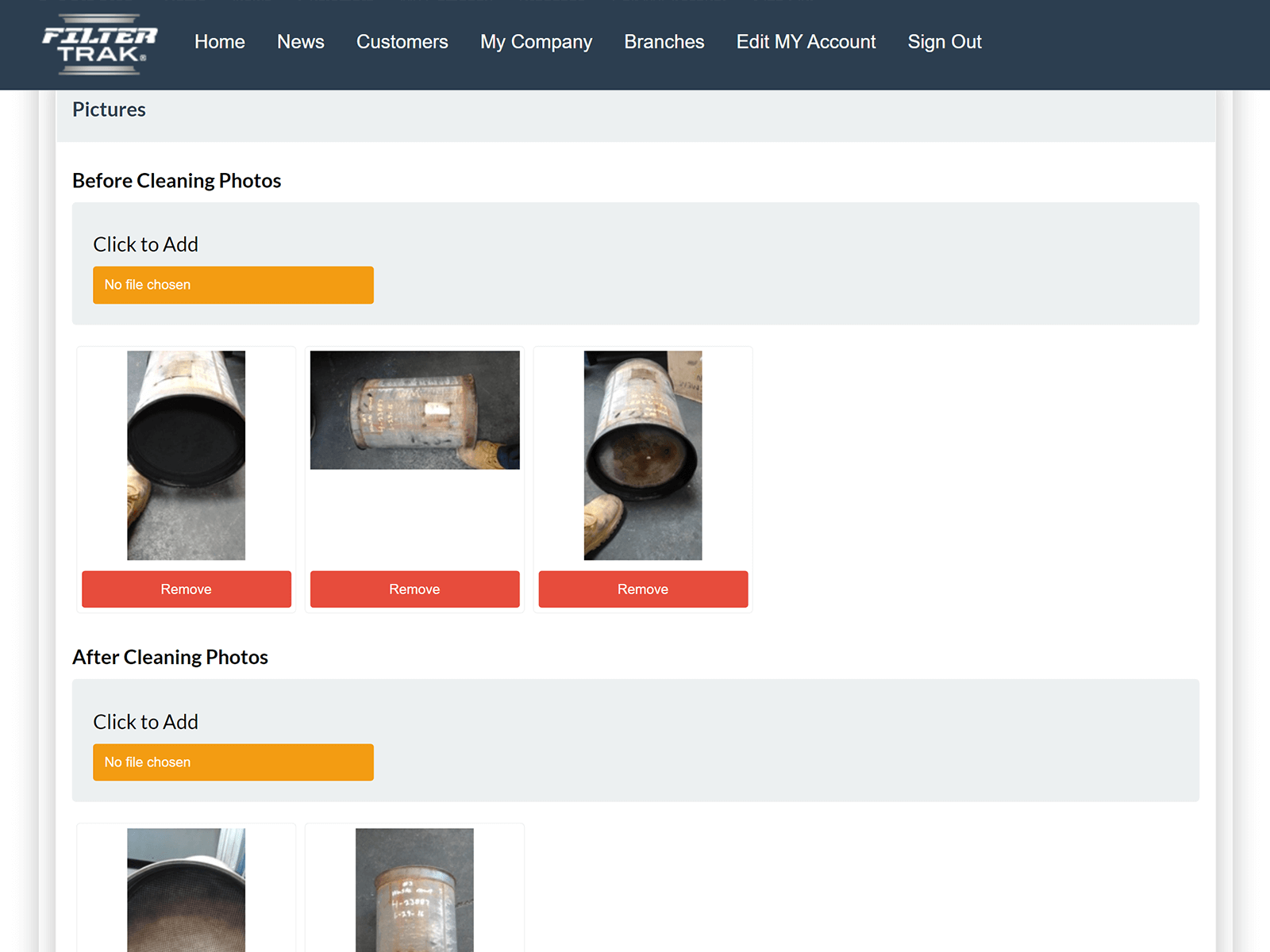Viewport: 1270px width, 952px height.
Task: Open first before-cleaning filter thumbnail
Action: tap(187, 455)
